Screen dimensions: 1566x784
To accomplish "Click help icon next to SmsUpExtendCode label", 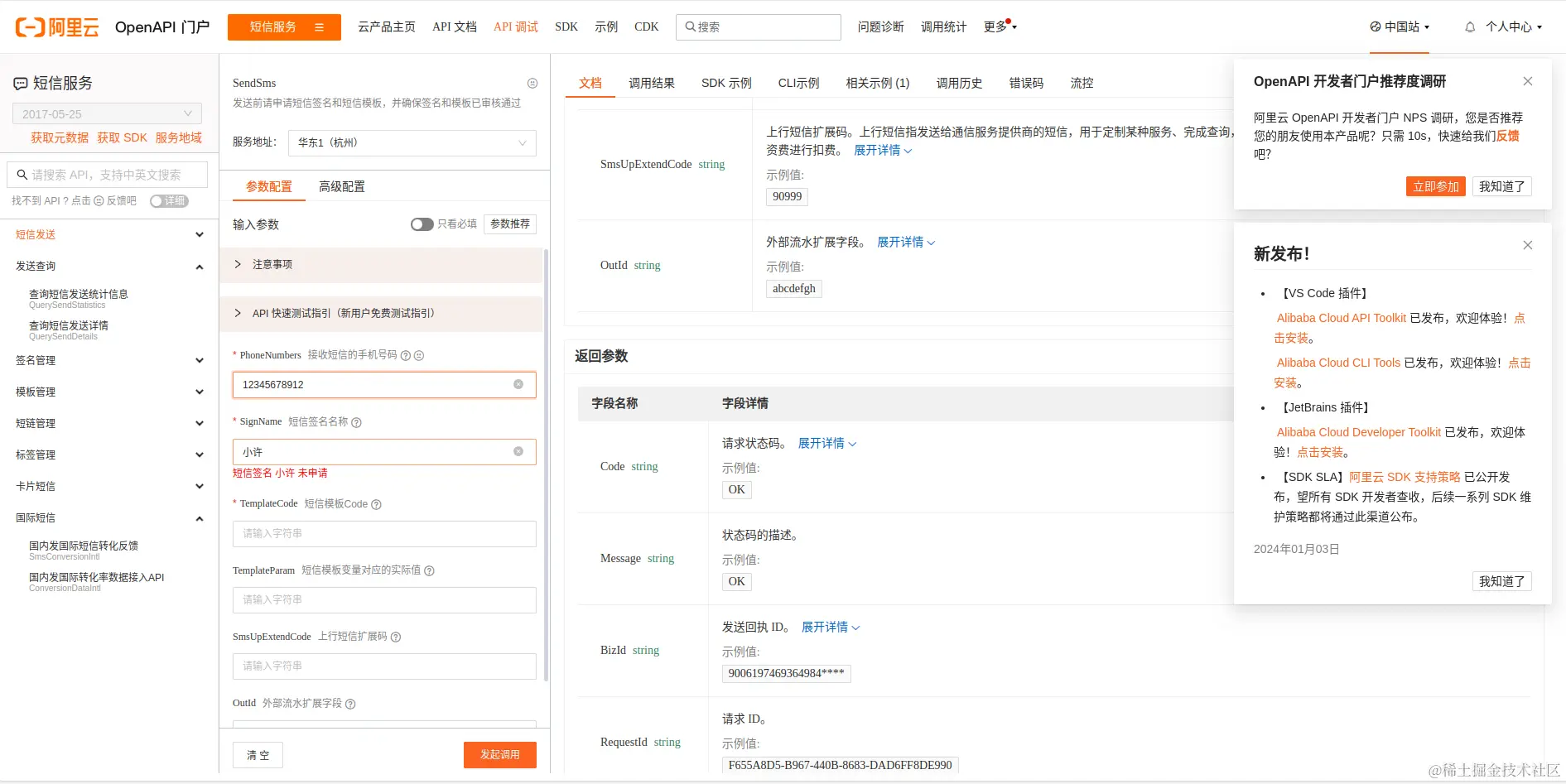I will tap(396, 637).
